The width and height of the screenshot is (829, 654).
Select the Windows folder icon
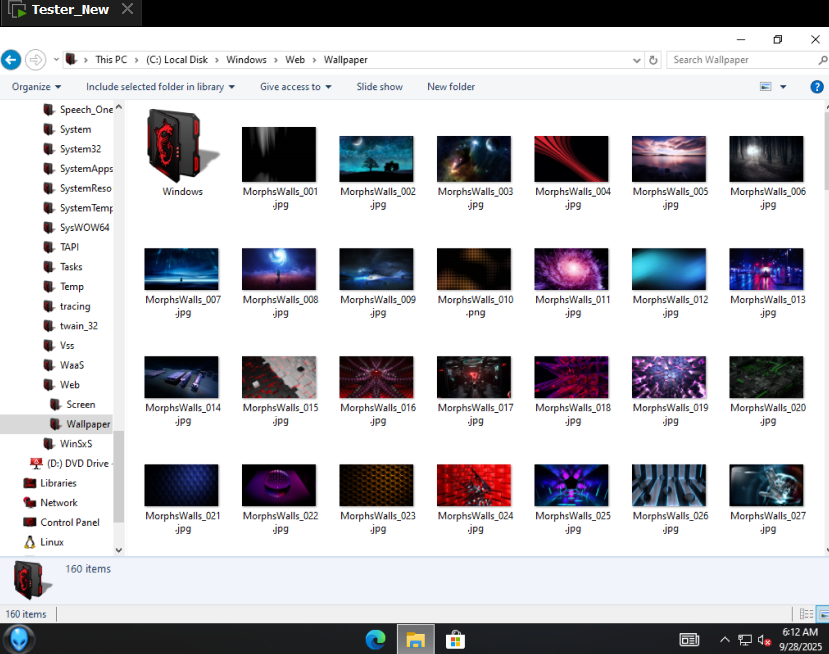point(182,146)
